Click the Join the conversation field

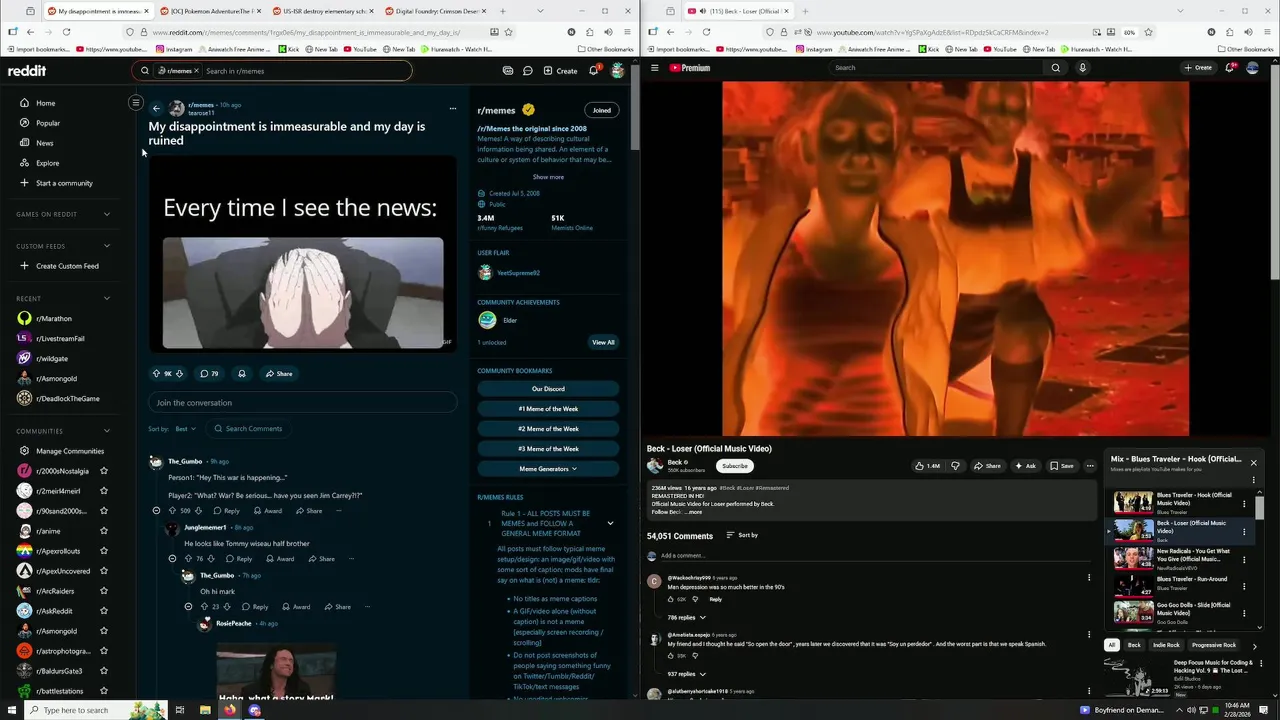pos(302,403)
